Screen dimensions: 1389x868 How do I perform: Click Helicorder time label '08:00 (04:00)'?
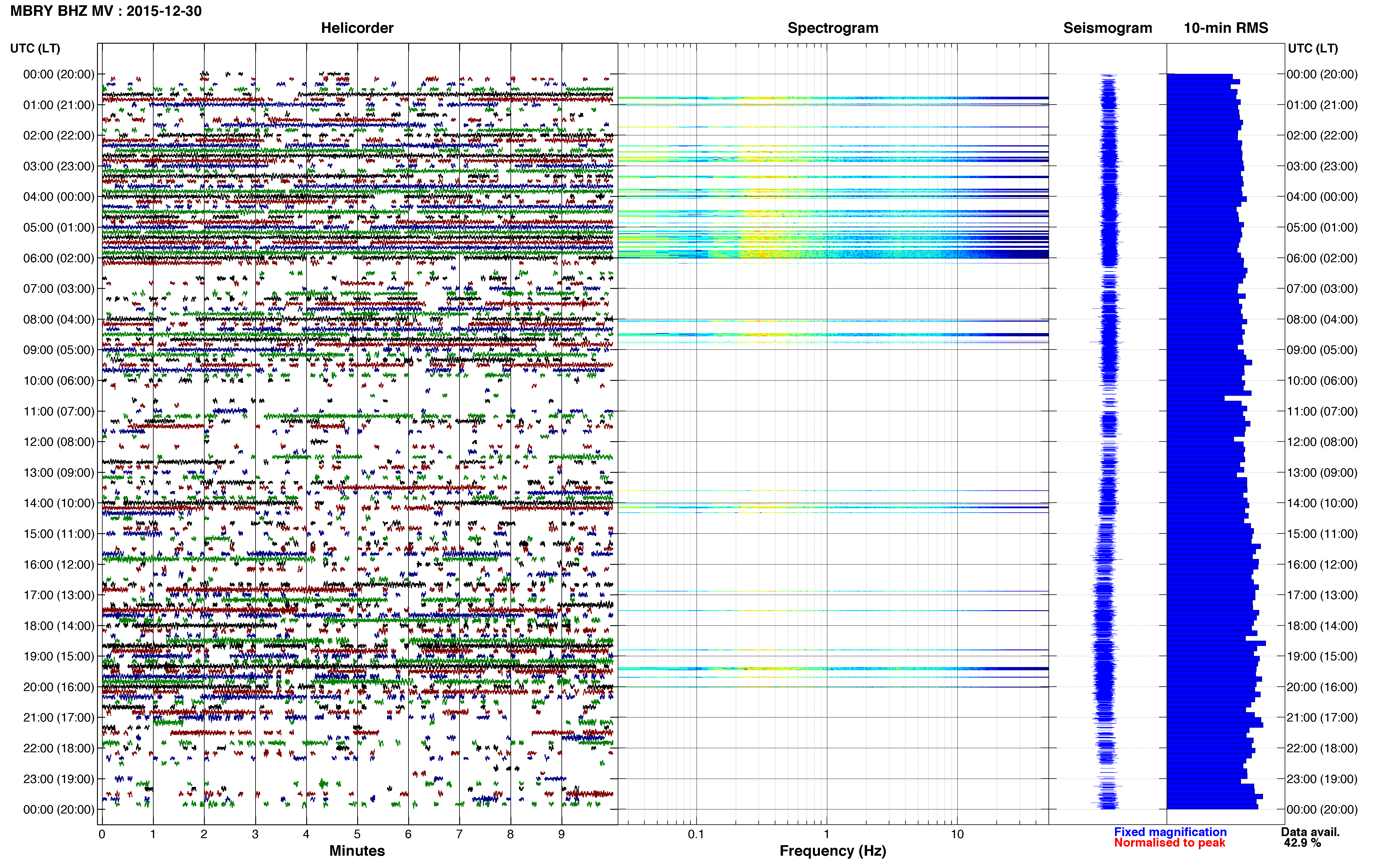(59, 319)
